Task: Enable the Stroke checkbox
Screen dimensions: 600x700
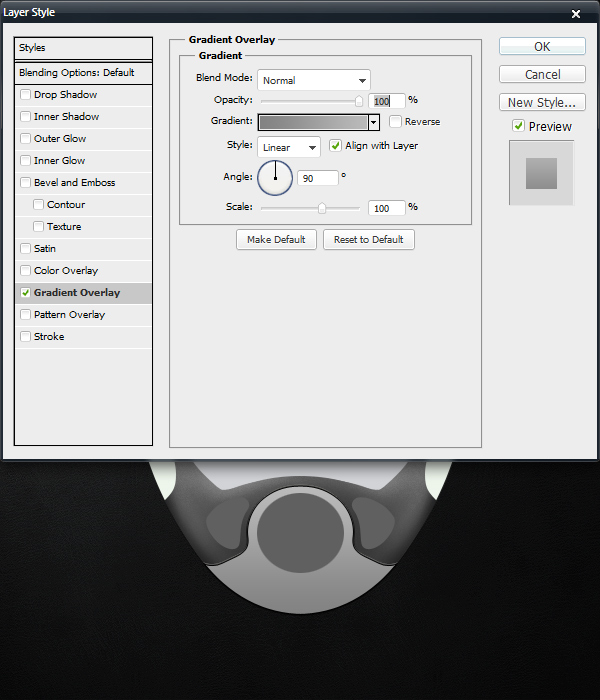Action: pos(25,336)
